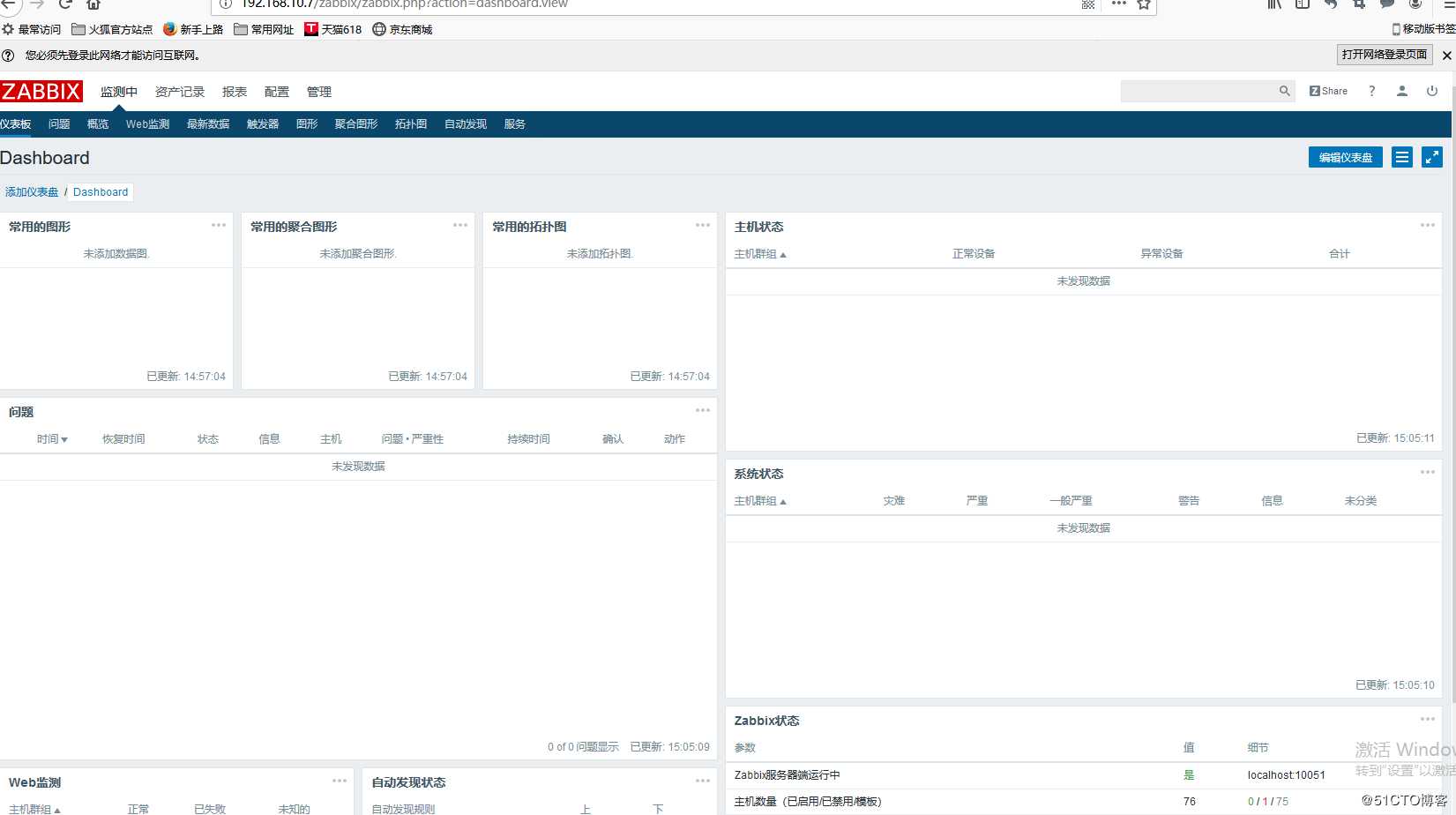1456x815 pixels.
Task: Open menu dots of 常用的图形 widget
Action: (x=219, y=225)
